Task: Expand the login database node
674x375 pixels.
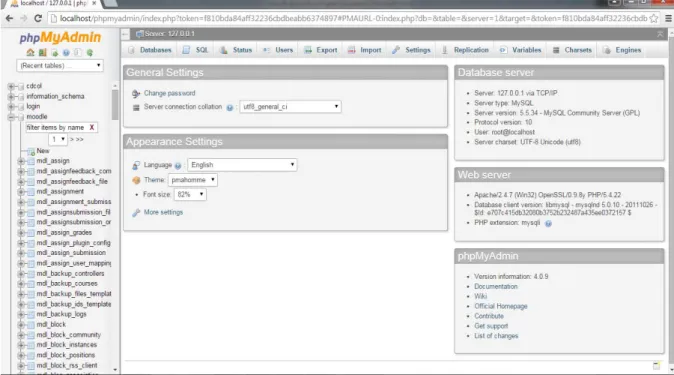Action: [11, 107]
